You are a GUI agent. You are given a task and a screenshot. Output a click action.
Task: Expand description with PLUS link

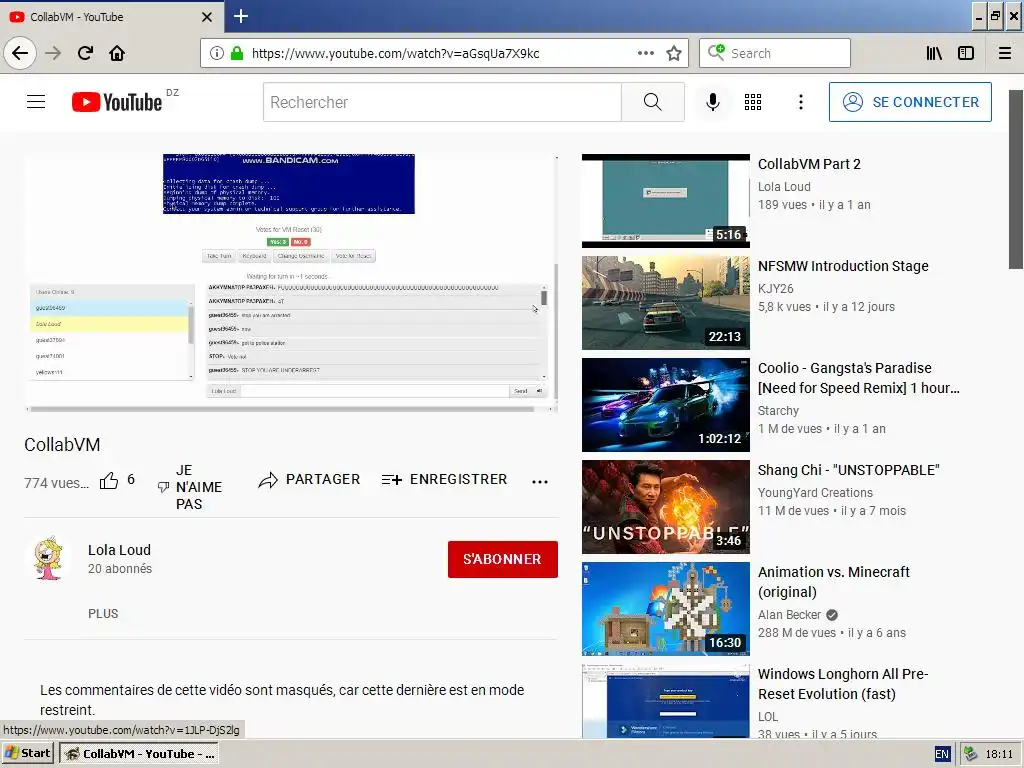[x=103, y=614]
